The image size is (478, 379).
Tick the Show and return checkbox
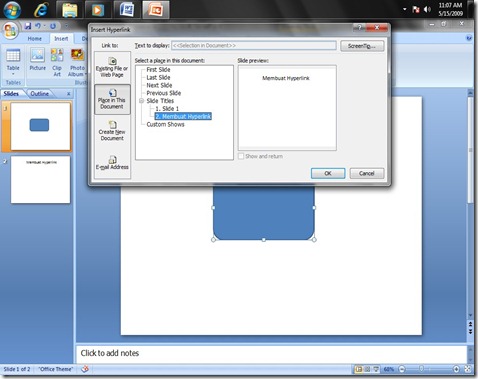(241, 156)
